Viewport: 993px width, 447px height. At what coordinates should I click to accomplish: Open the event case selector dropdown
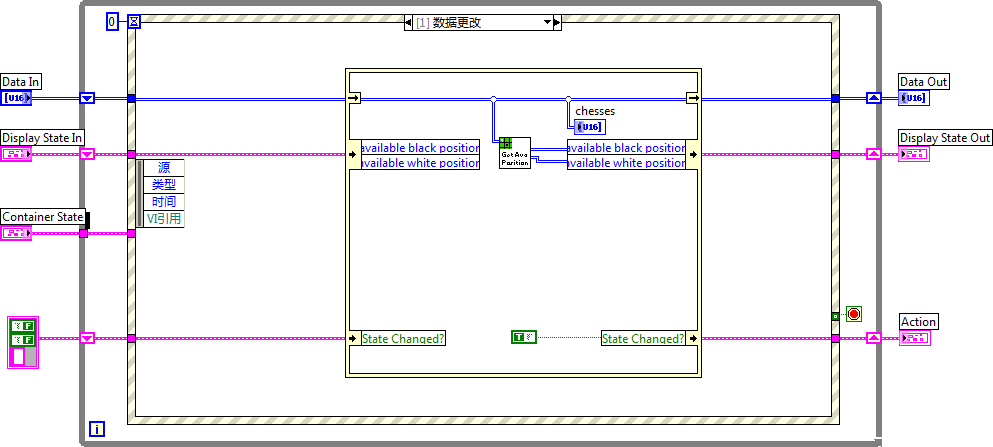pyautogui.click(x=546, y=22)
